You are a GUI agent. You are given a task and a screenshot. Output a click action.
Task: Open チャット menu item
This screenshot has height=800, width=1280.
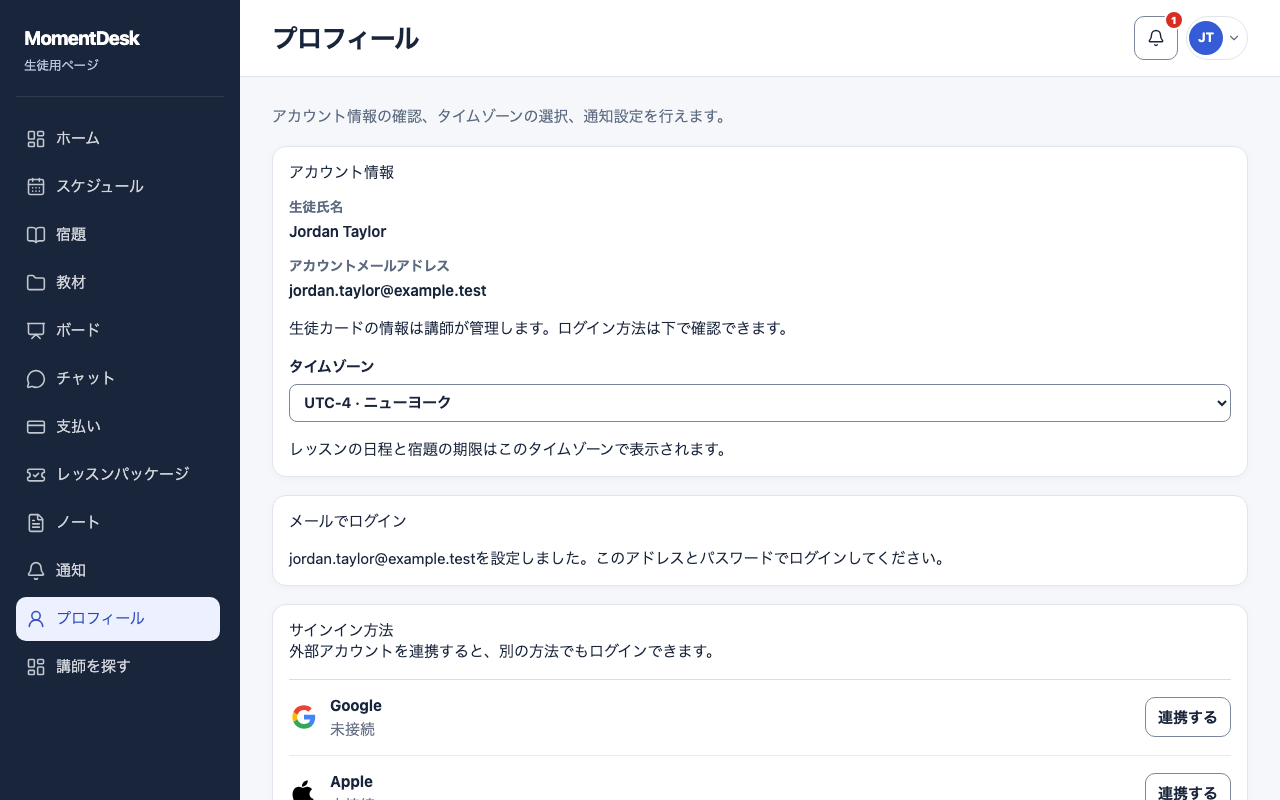pos(118,379)
